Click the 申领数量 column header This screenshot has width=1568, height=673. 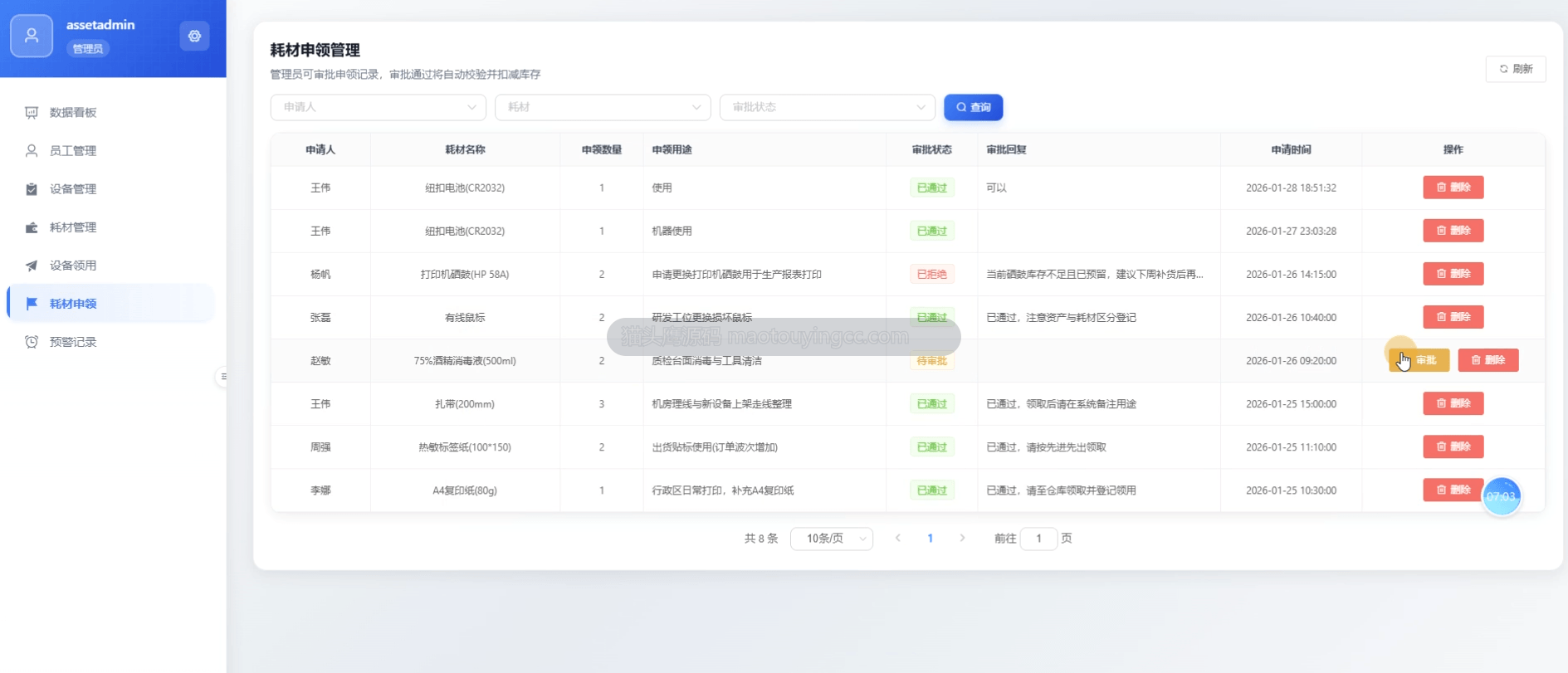602,150
